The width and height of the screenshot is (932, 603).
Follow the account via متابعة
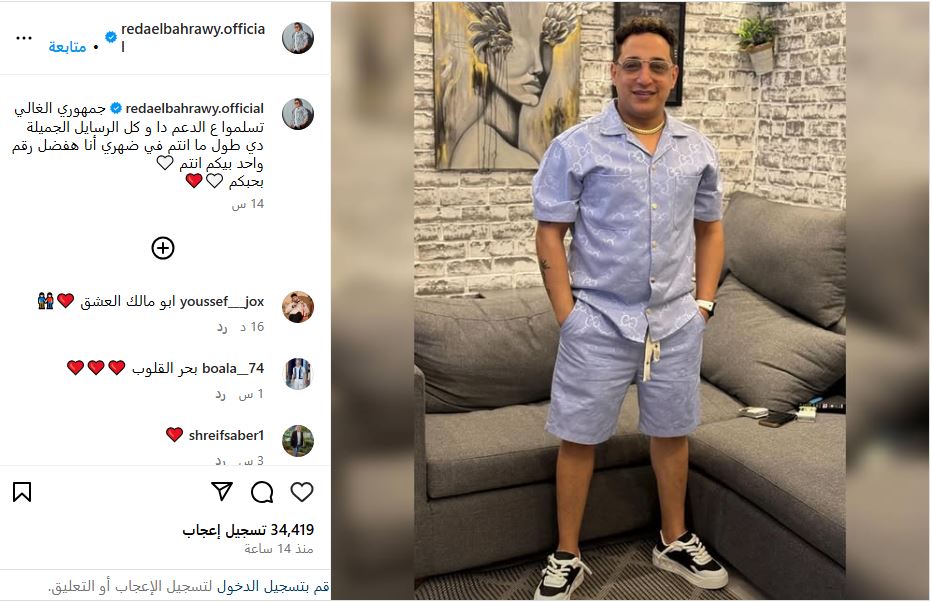[67, 46]
